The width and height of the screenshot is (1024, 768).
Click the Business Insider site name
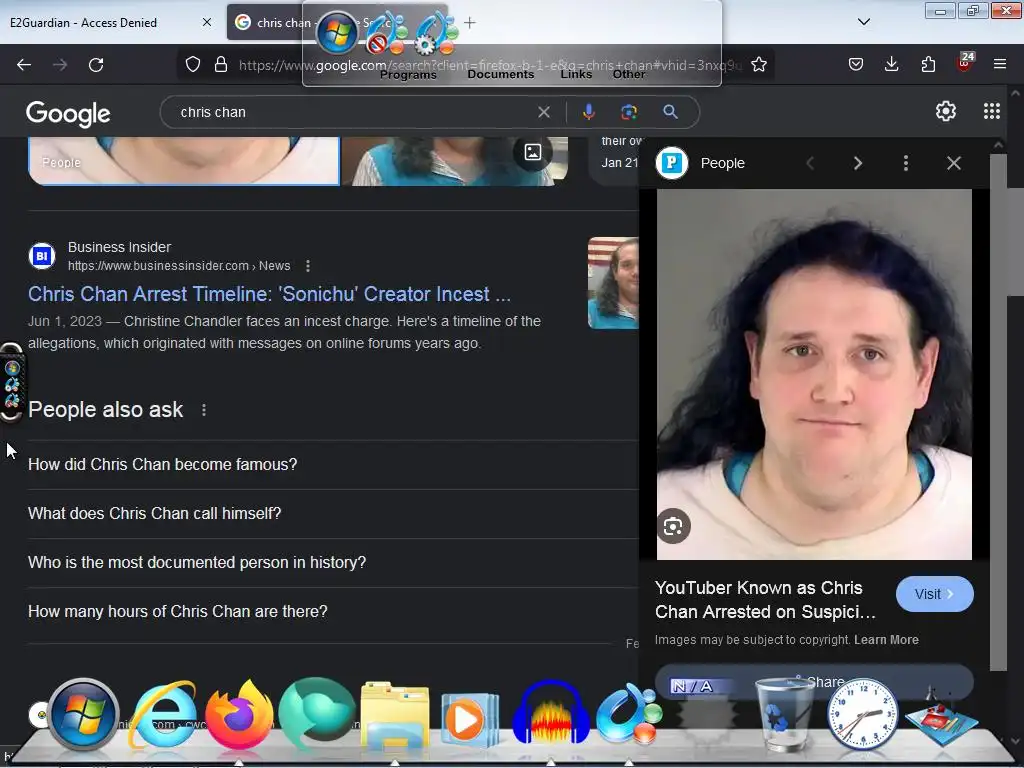(x=120, y=247)
